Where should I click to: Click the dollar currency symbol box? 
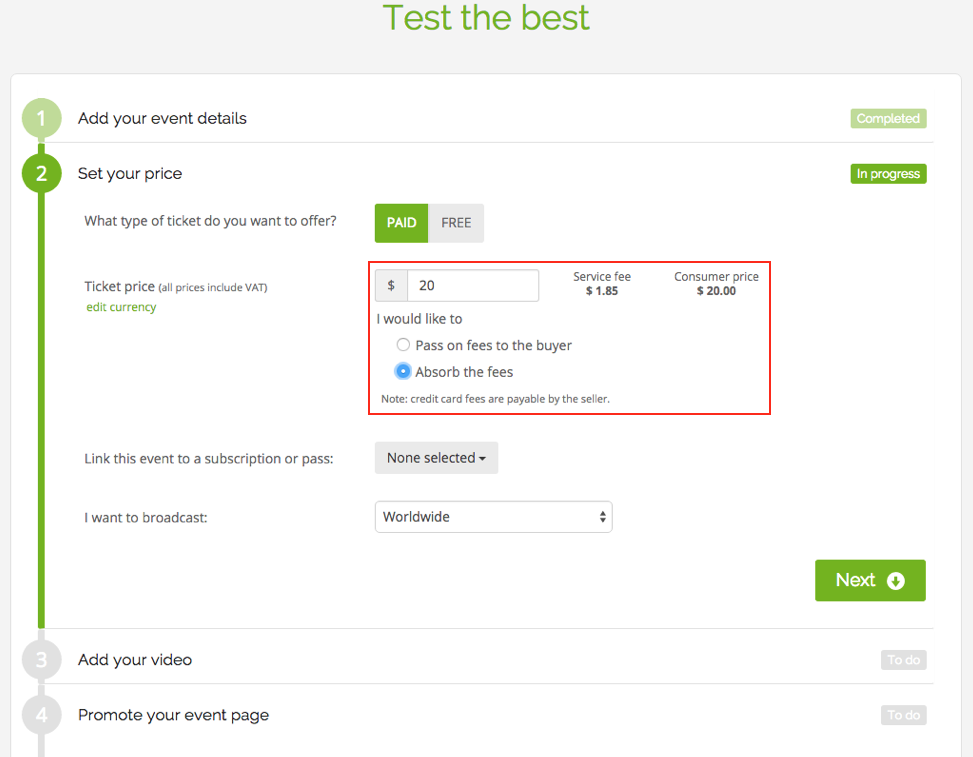[x=391, y=285]
